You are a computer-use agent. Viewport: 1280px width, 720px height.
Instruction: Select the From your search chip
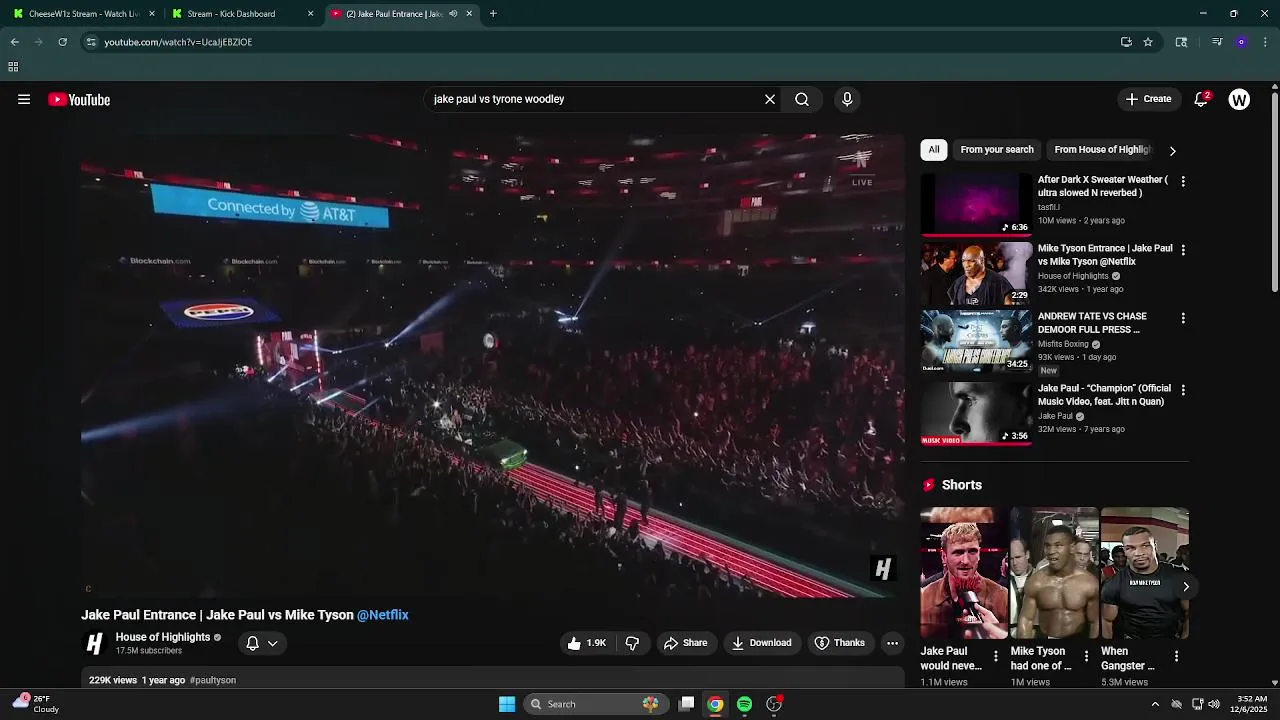pos(997,150)
